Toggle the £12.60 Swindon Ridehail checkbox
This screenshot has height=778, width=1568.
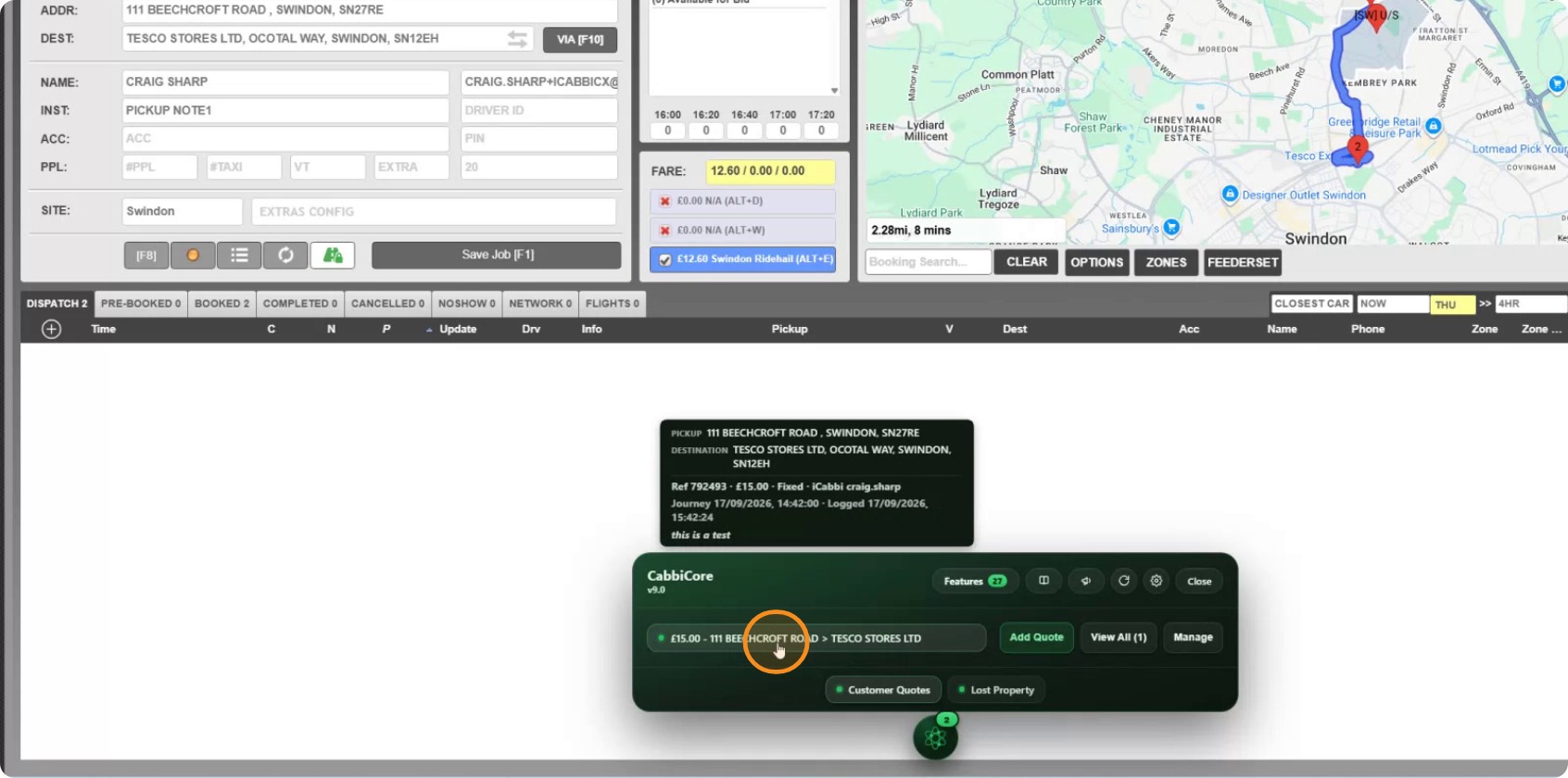coord(664,260)
